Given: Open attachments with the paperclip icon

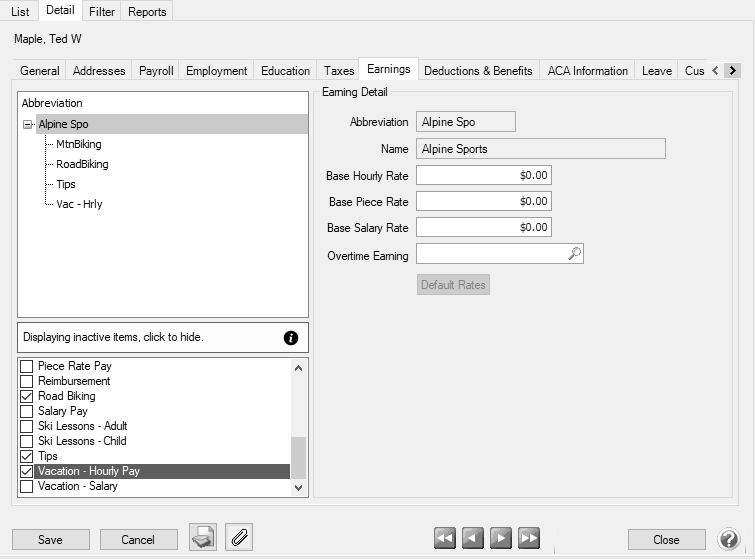Looking at the screenshot, I should pos(239,538).
